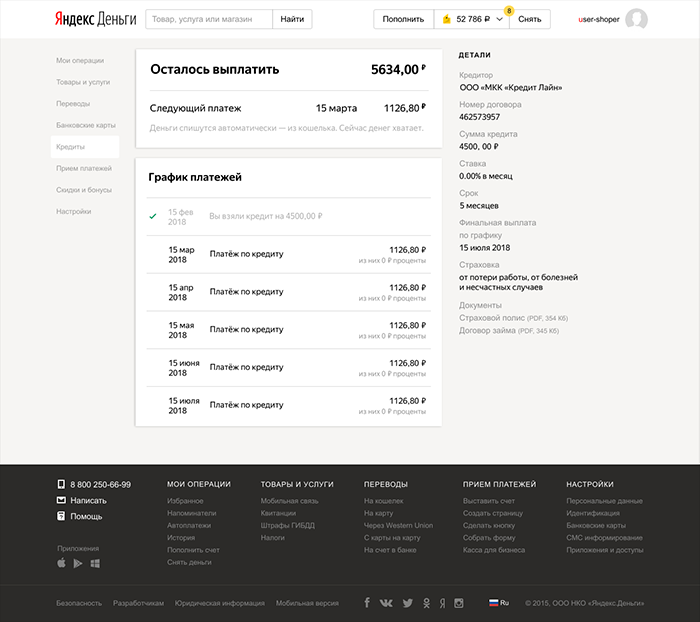Go to Банковские карты in the sidebar
Image resolution: width=700 pixels, height=622 pixels.
pyautogui.click(x=86, y=125)
